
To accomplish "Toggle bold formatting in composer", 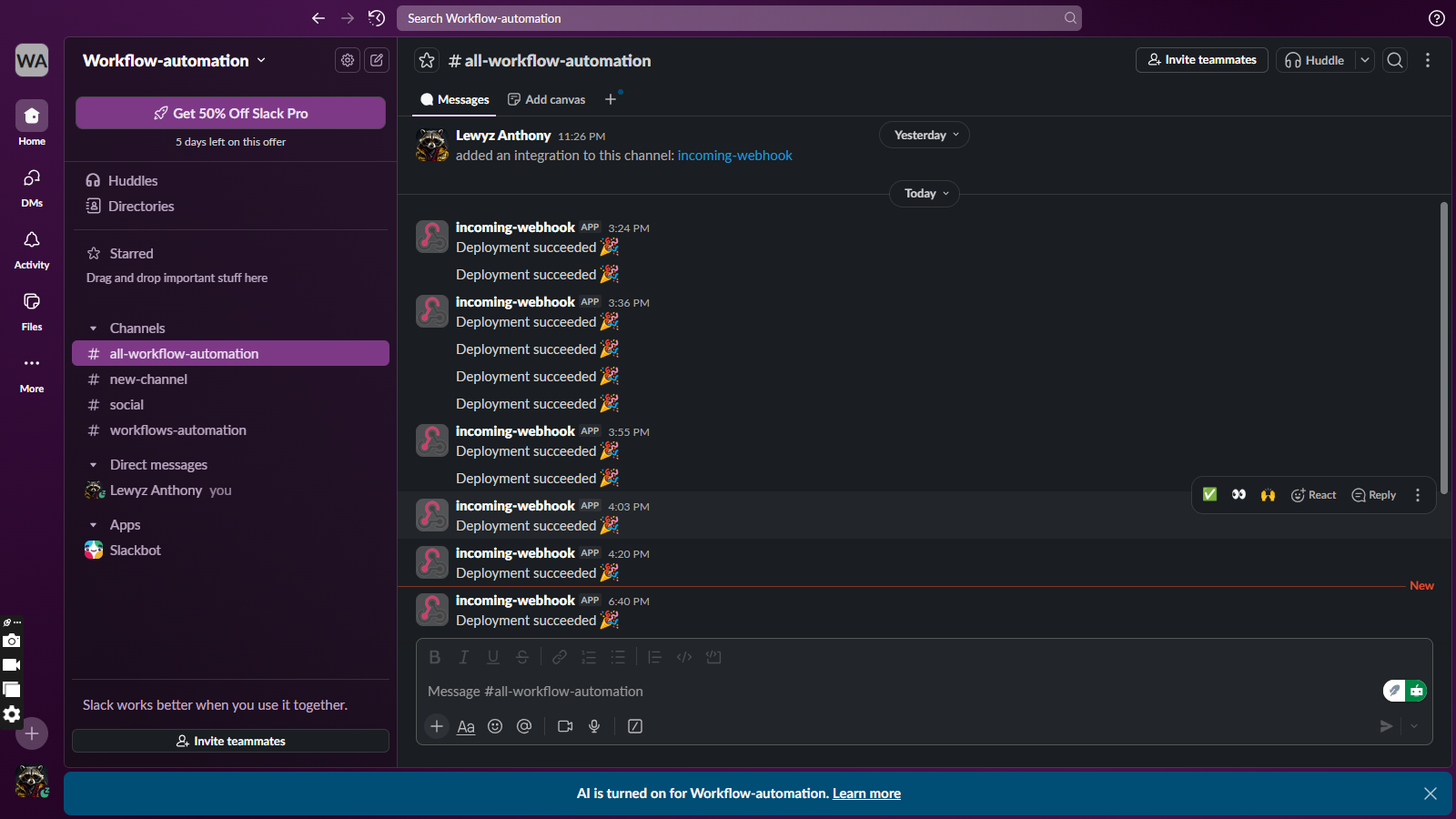I will point(435,657).
